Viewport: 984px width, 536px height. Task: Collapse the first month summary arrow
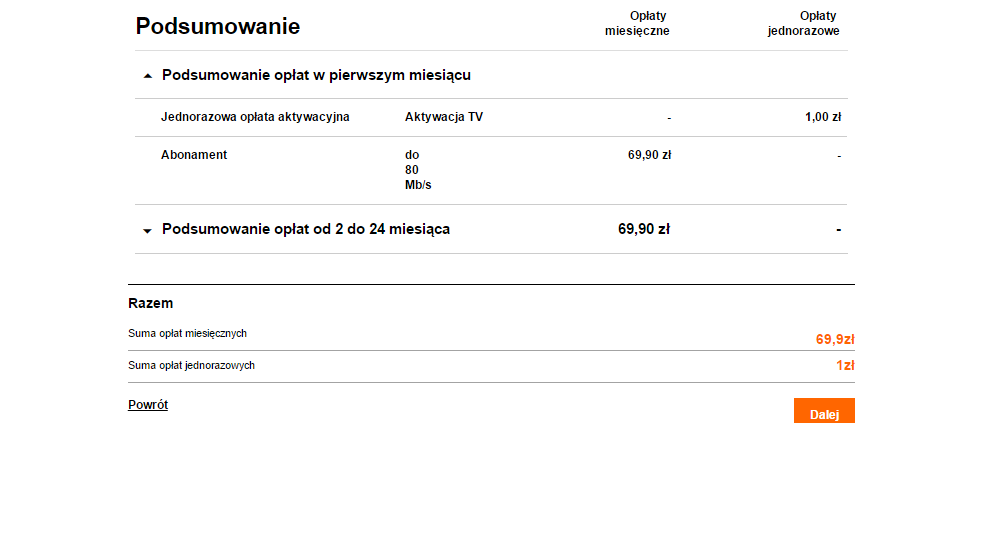click(x=148, y=76)
